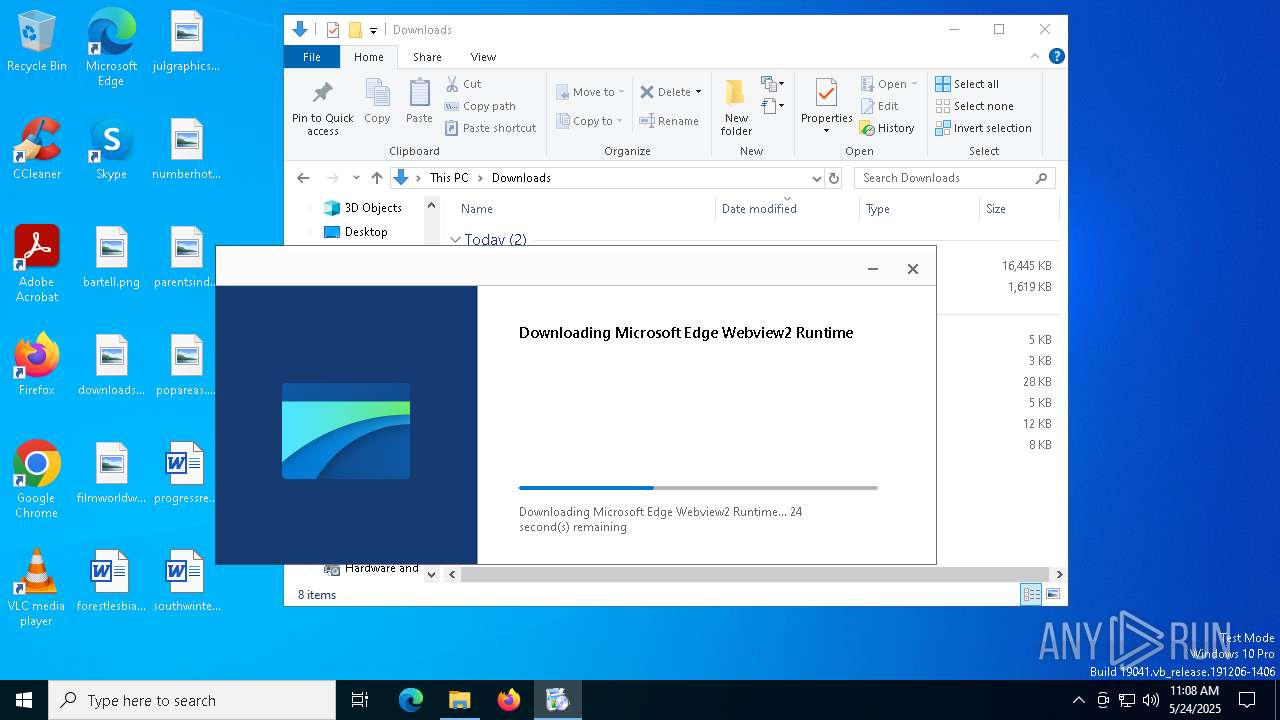The image size is (1280, 720).
Task: Open File Explorer taskbar icon
Action: pyautogui.click(x=459, y=700)
